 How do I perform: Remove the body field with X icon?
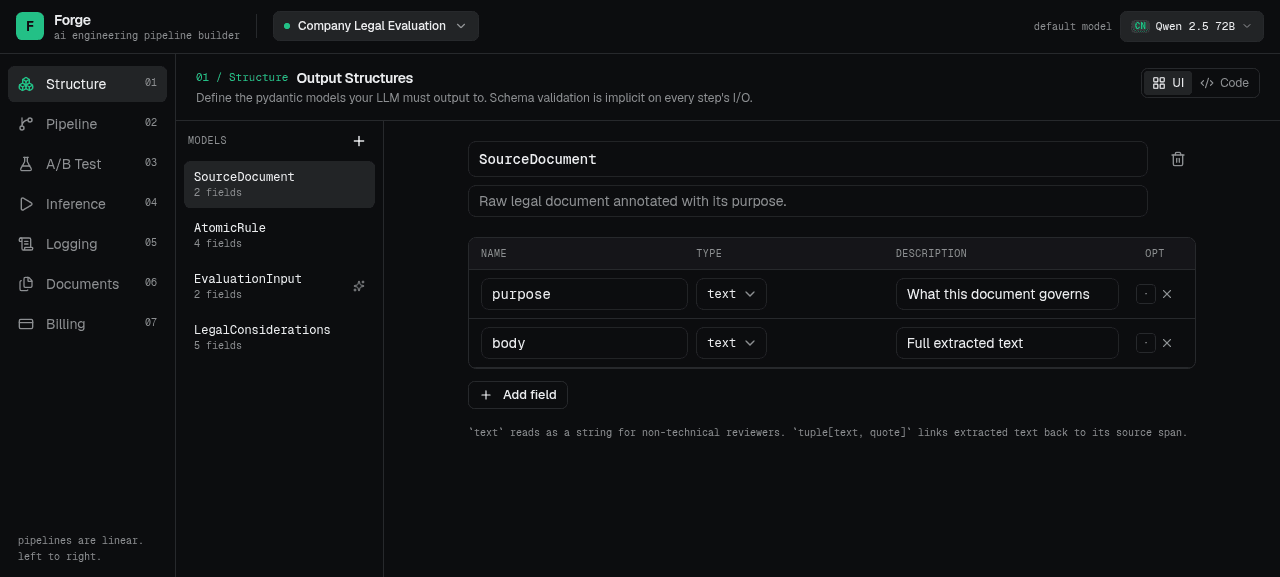point(1167,343)
